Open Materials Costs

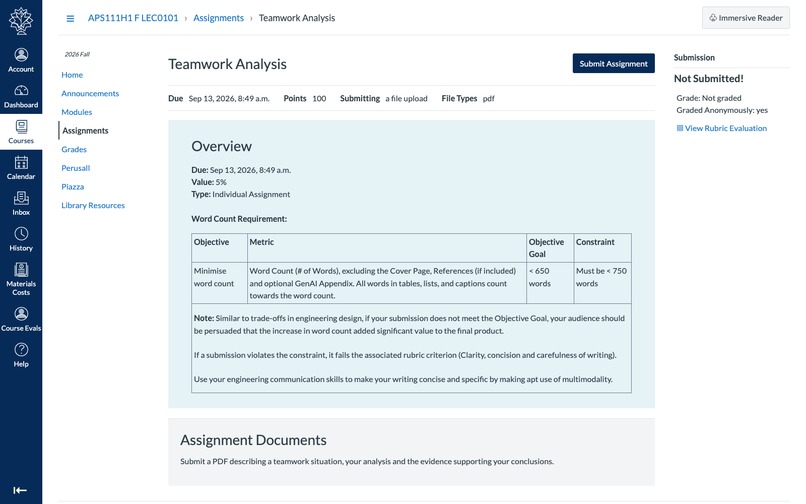point(21,279)
